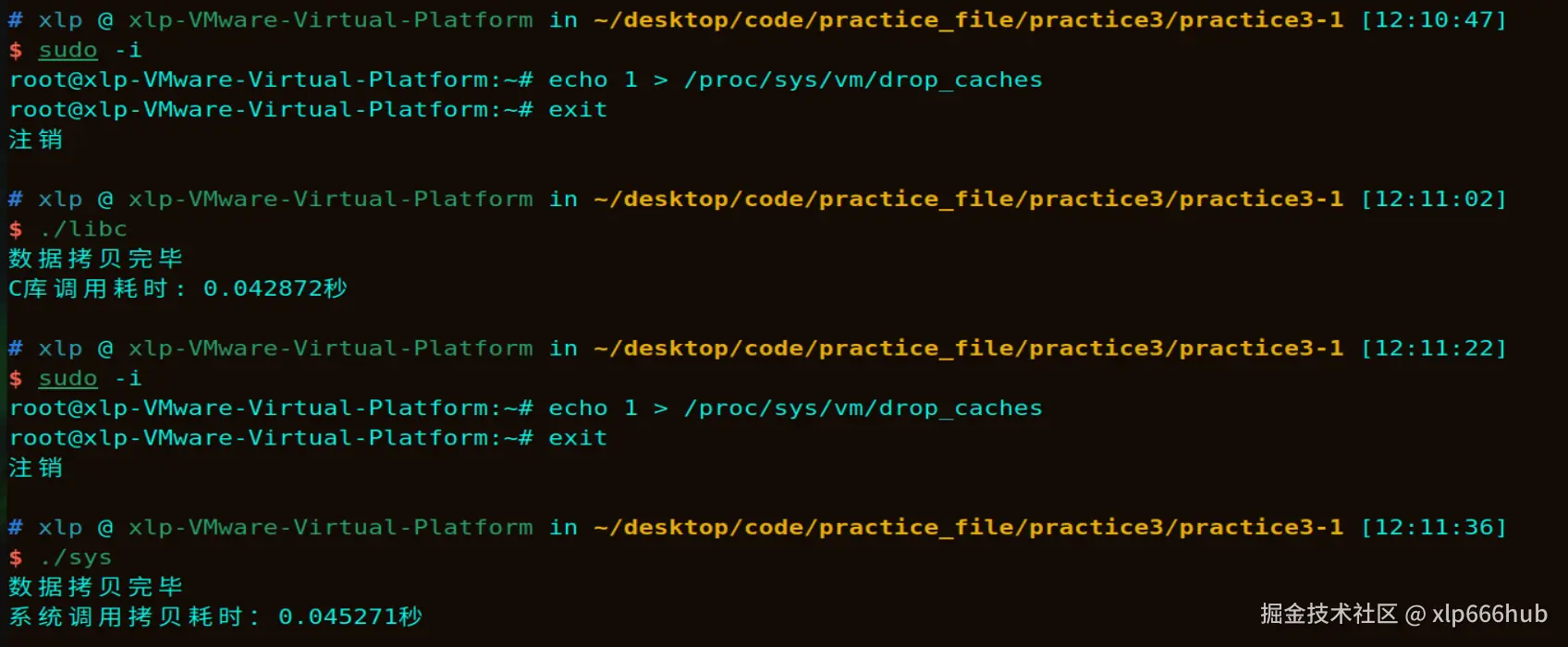Image resolution: width=1568 pixels, height=647 pixels.
Task: Click the [12:11:02] timestamp
Action: (x=1433, y=199)
